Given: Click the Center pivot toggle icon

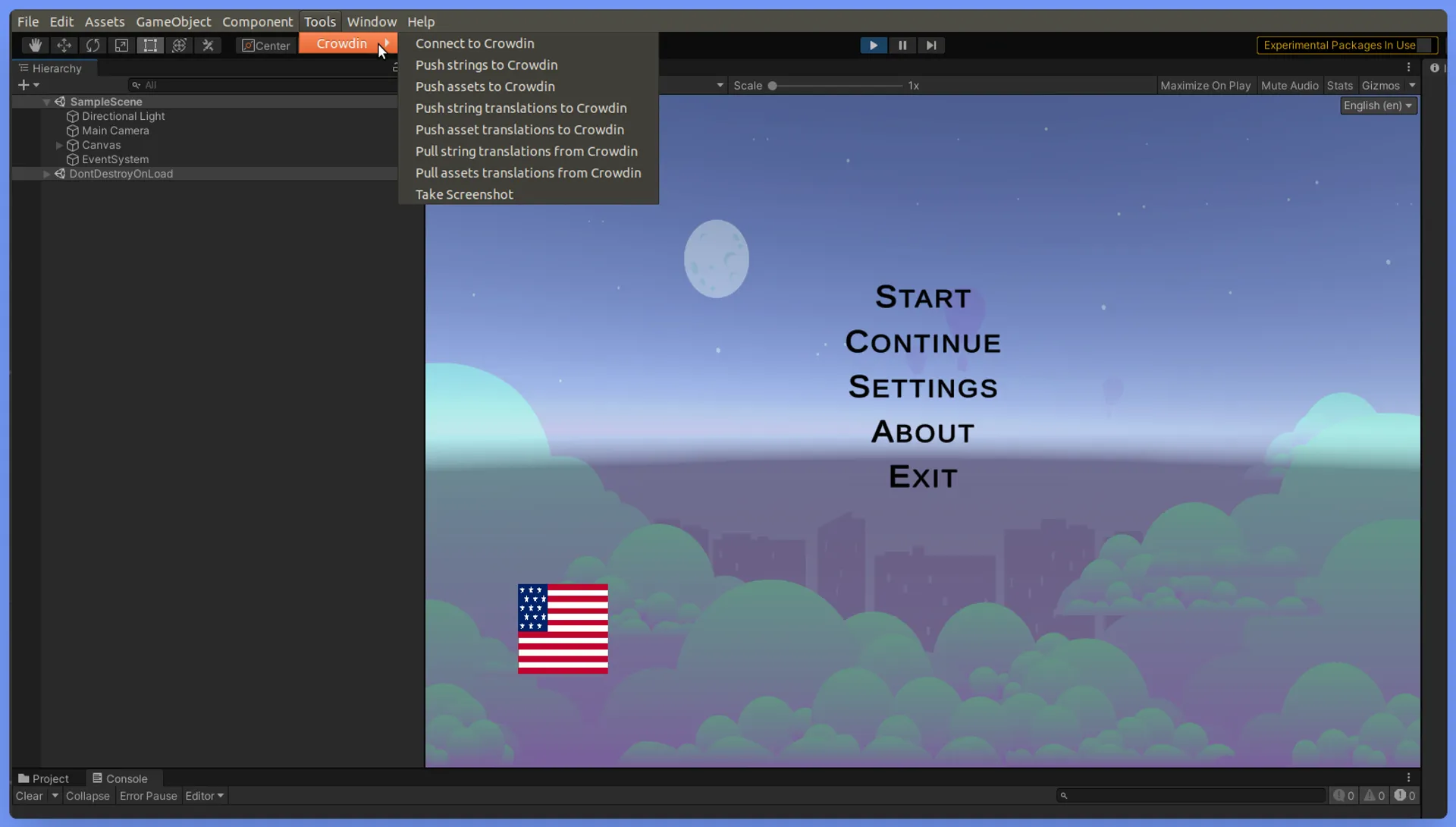Looking at the screenshot, I should click(x=265, y=45).
